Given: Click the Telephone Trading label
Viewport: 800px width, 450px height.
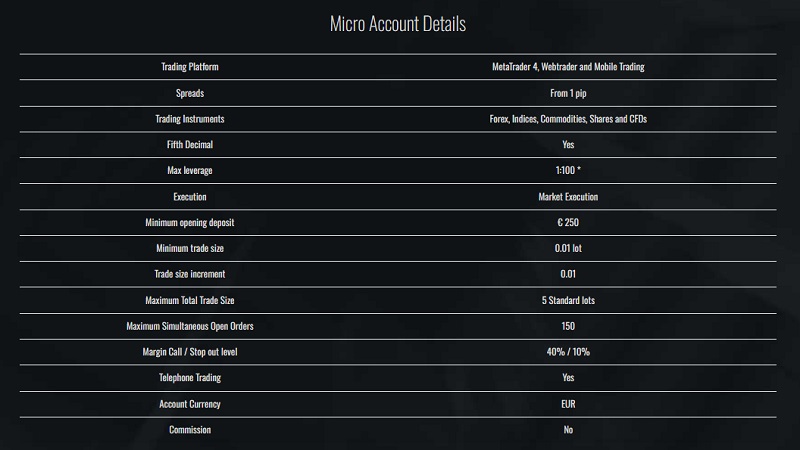Looking at the screenshot, I should pos(189,378).
